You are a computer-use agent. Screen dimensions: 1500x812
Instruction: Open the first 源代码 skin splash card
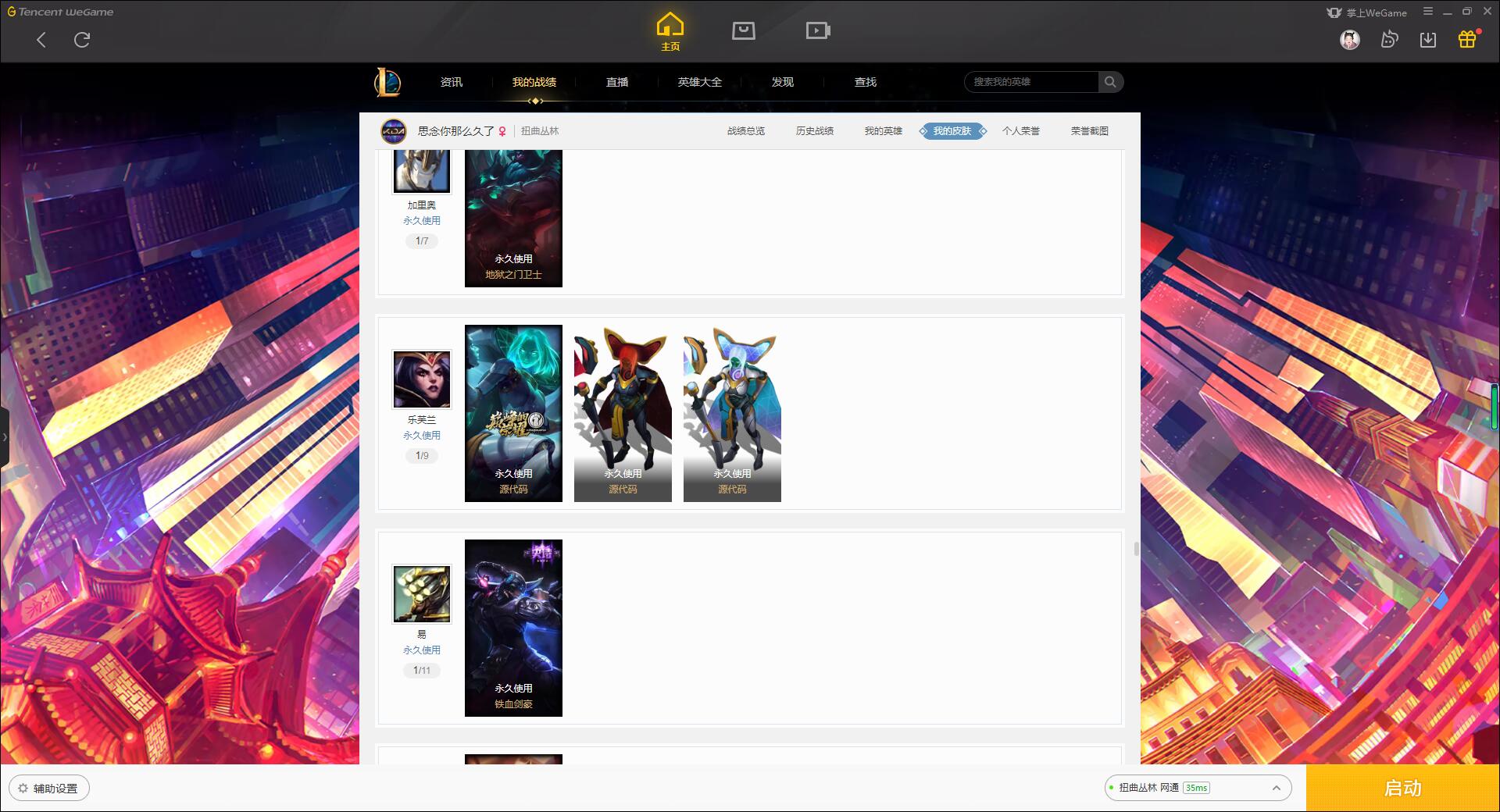513,413
